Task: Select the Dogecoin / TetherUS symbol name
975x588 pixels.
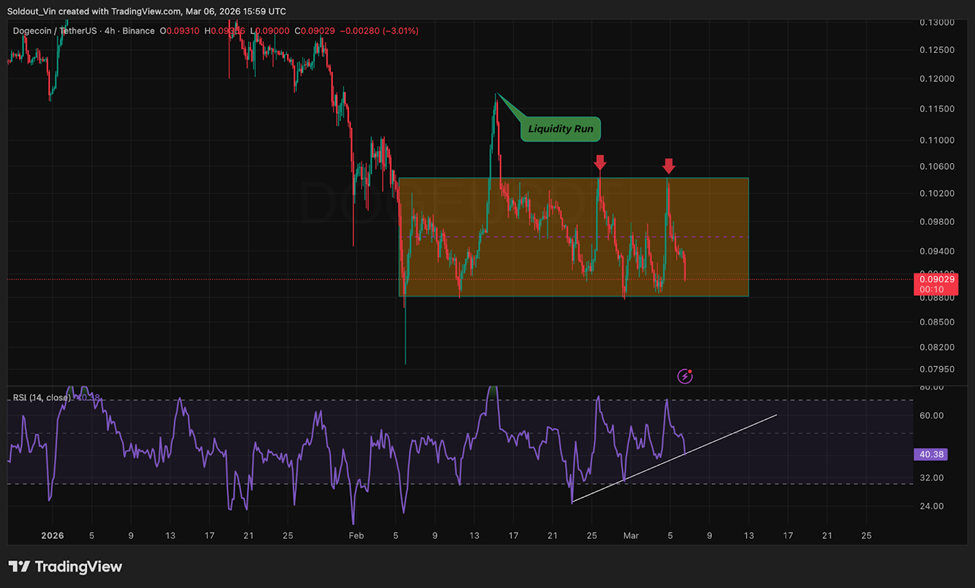Action: [x=53, y=31]
